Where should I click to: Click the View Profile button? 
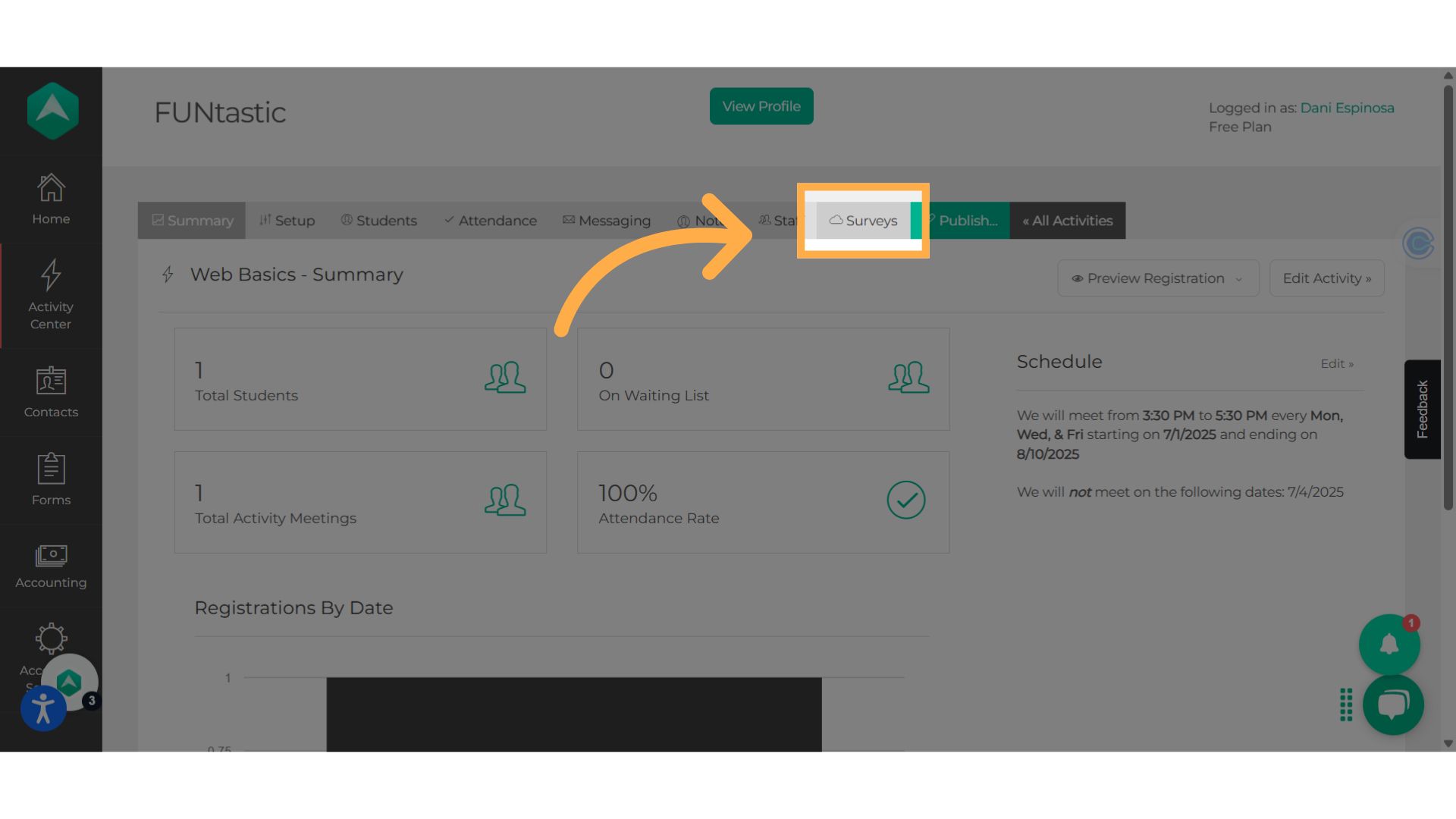761,106
